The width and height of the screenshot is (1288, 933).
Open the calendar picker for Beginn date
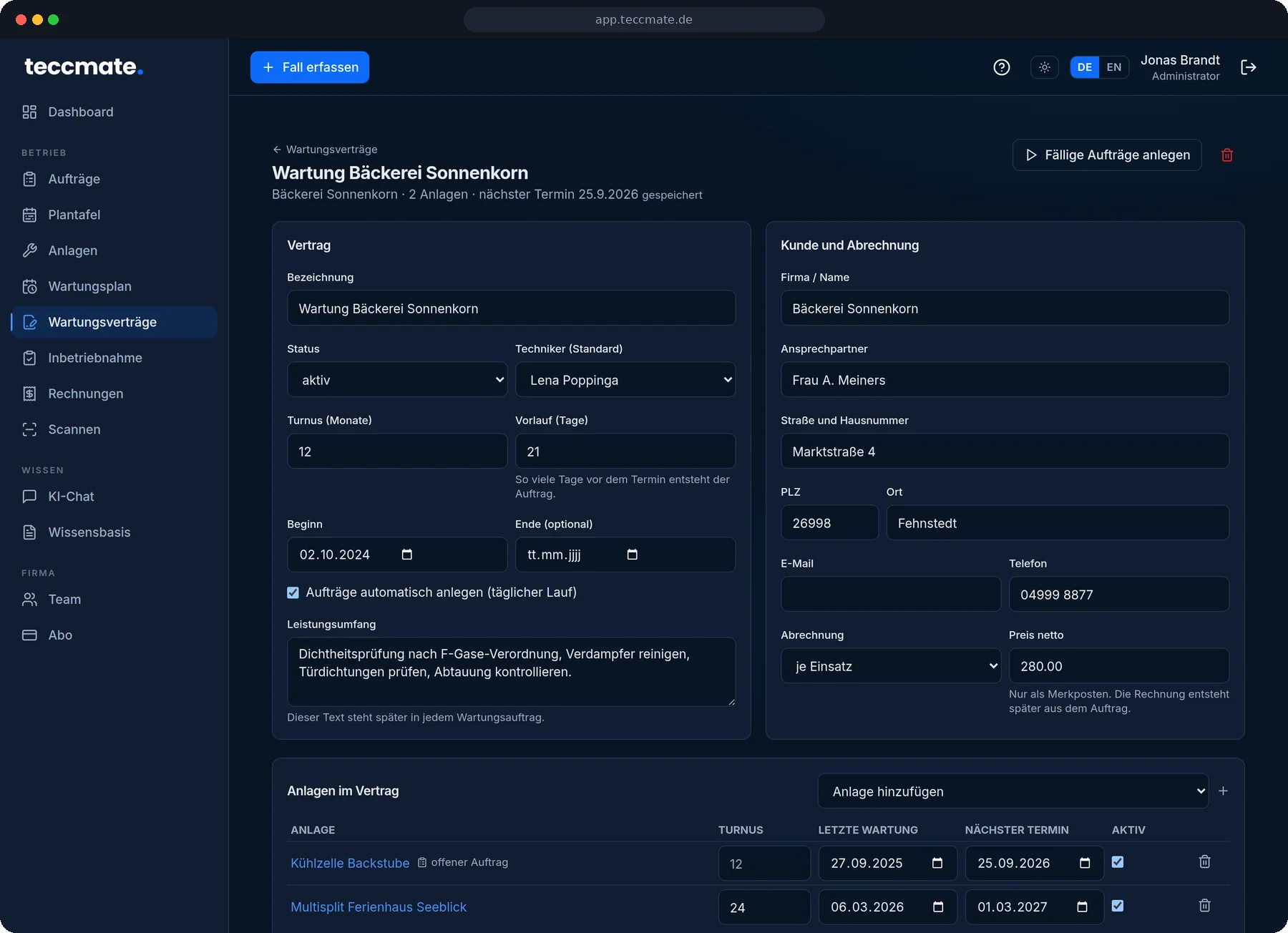click(407, 555)
